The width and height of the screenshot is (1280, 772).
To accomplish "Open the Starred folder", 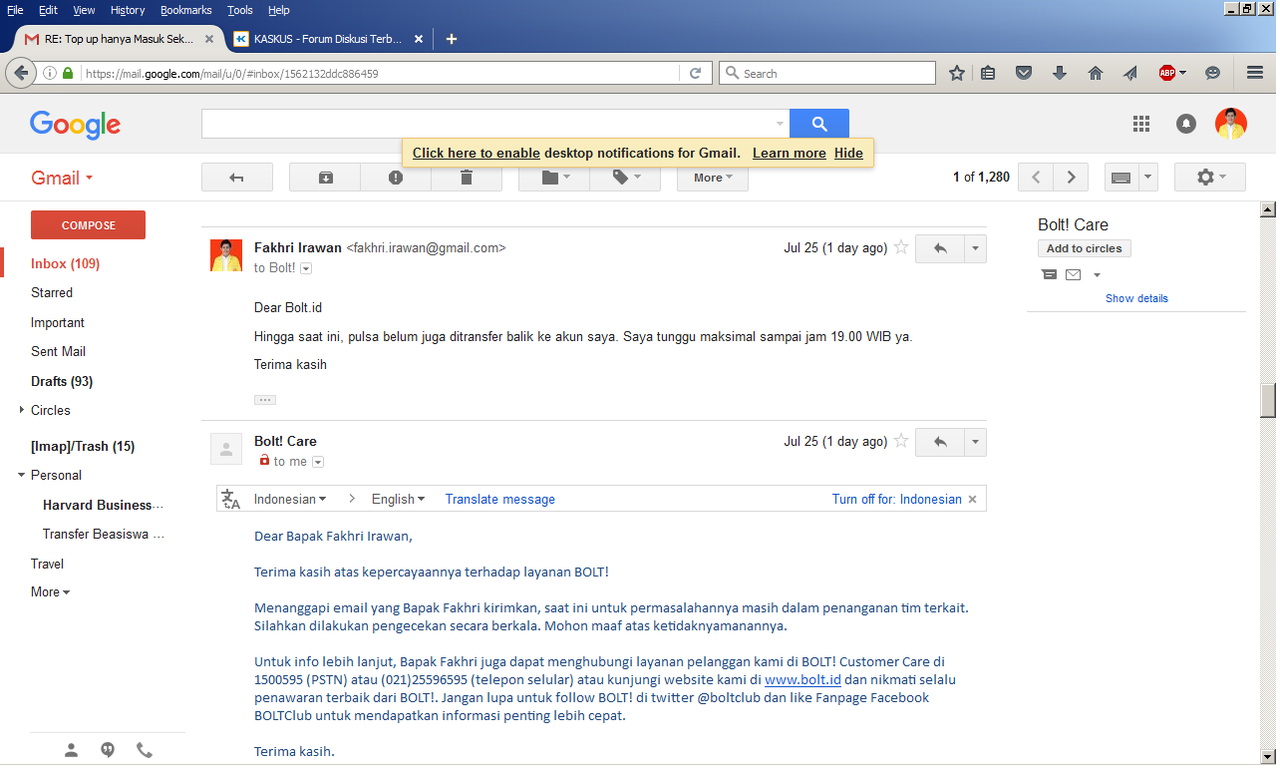I will 52,293.
